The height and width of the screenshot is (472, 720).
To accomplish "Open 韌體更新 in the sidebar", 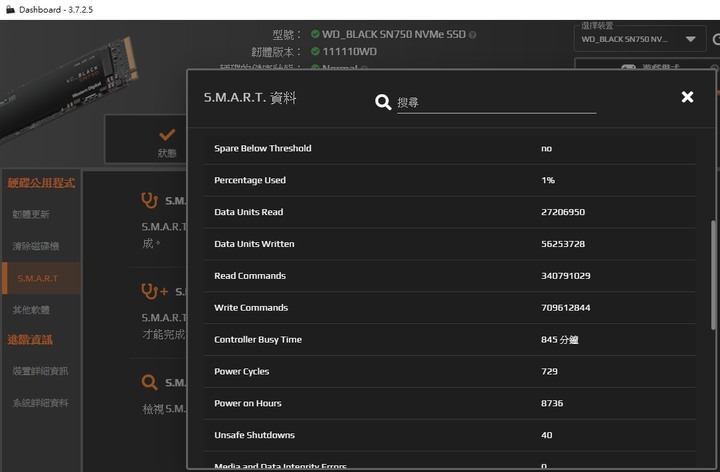I will tap(31, 214).
